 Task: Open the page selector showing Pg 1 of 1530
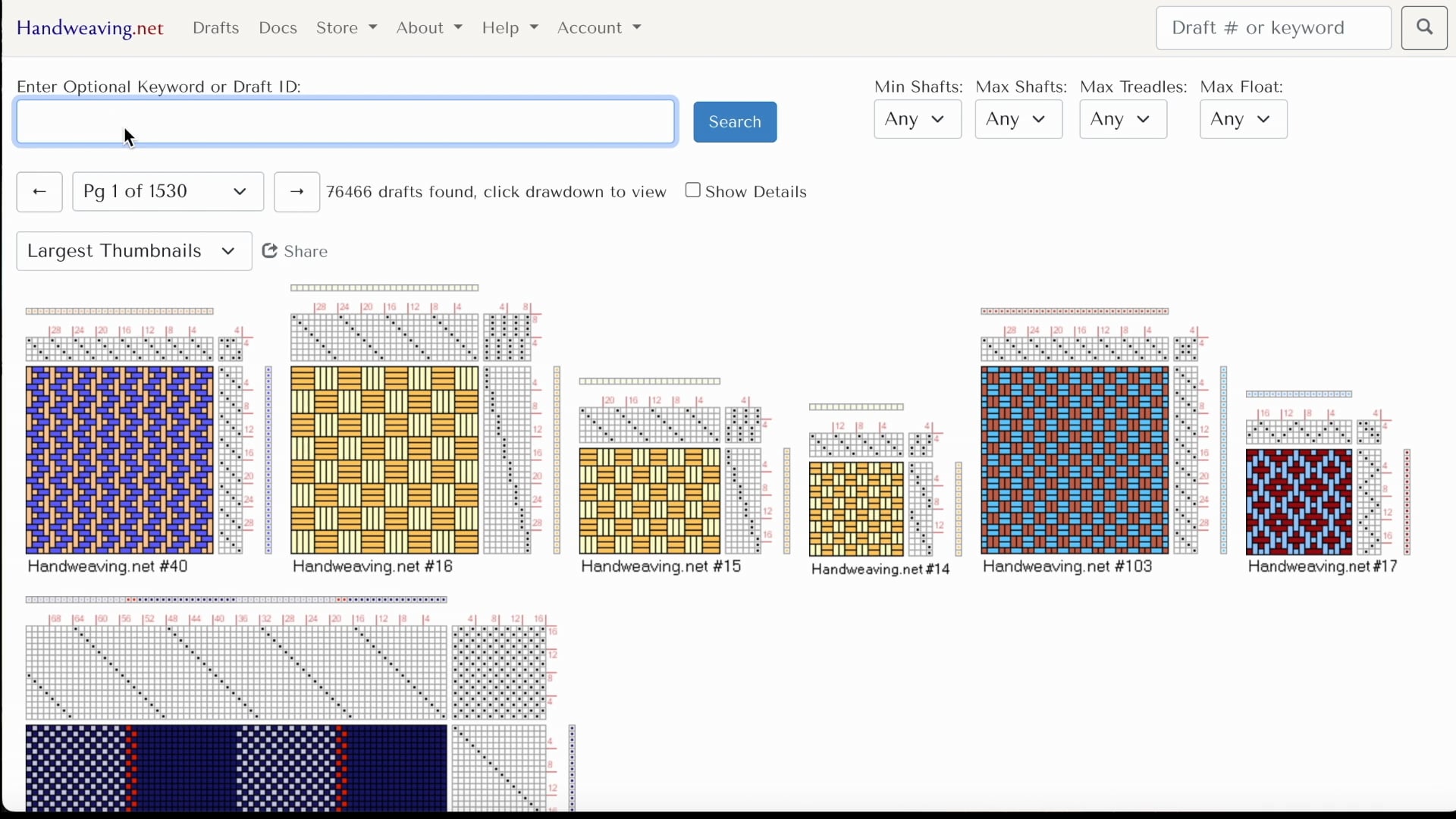pyautogui.click(x=168, y=192)
